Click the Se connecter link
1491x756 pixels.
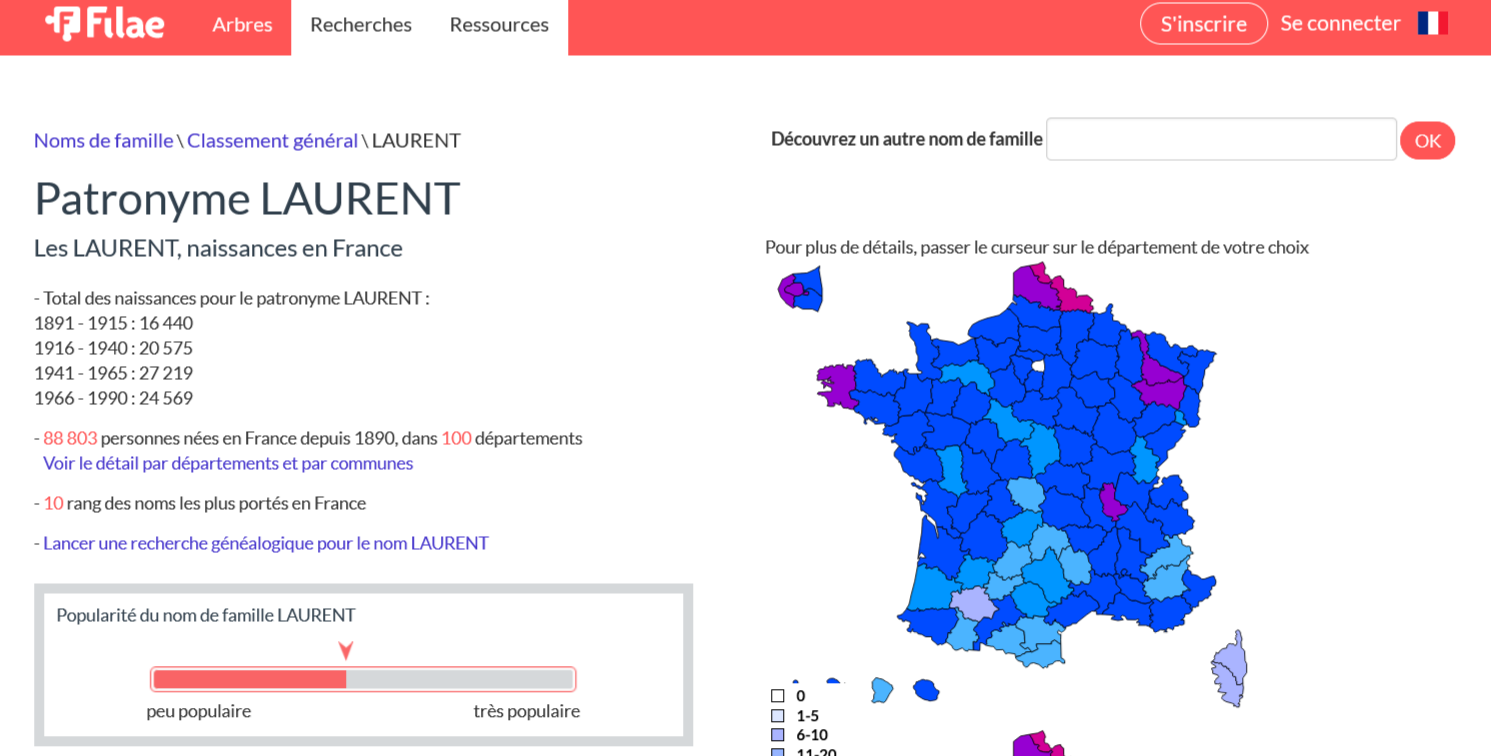coord(1340,23)
